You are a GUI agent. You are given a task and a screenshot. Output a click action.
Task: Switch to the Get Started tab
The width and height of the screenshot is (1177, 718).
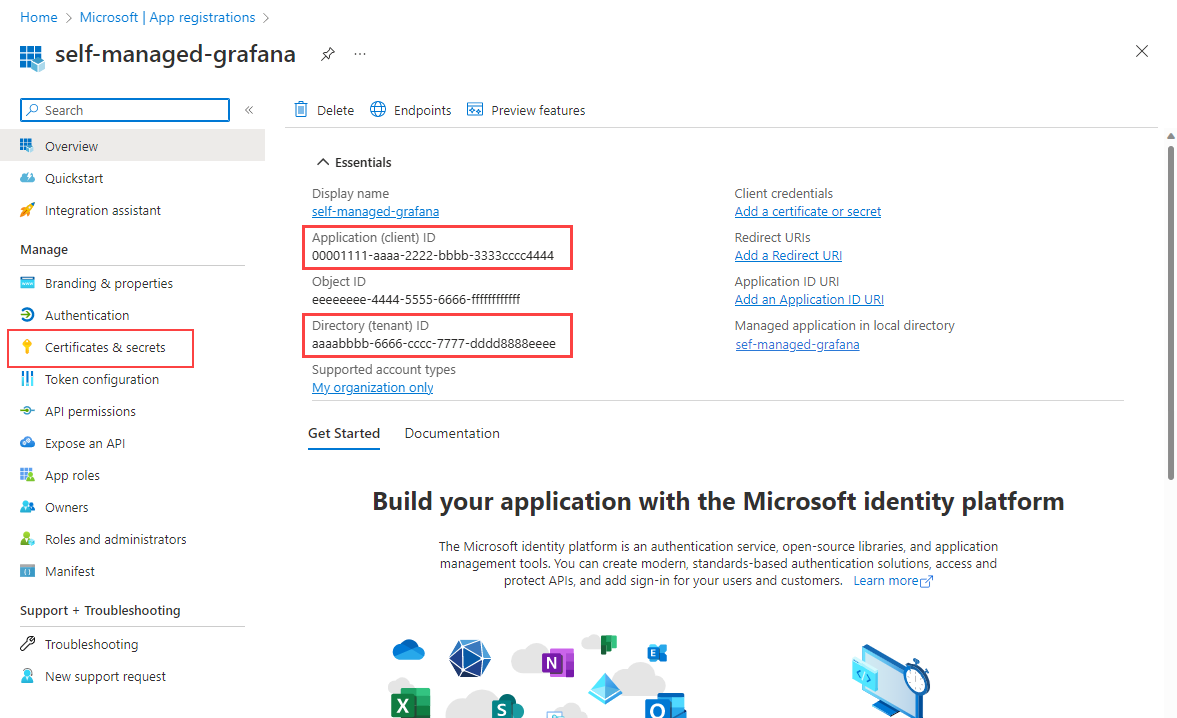pyautogui.click(x=344, y=433)
